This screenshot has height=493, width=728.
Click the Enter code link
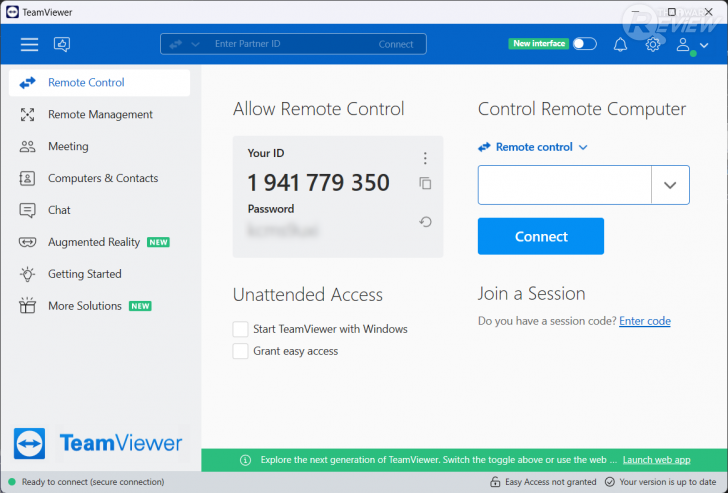(x=645, y=321)
